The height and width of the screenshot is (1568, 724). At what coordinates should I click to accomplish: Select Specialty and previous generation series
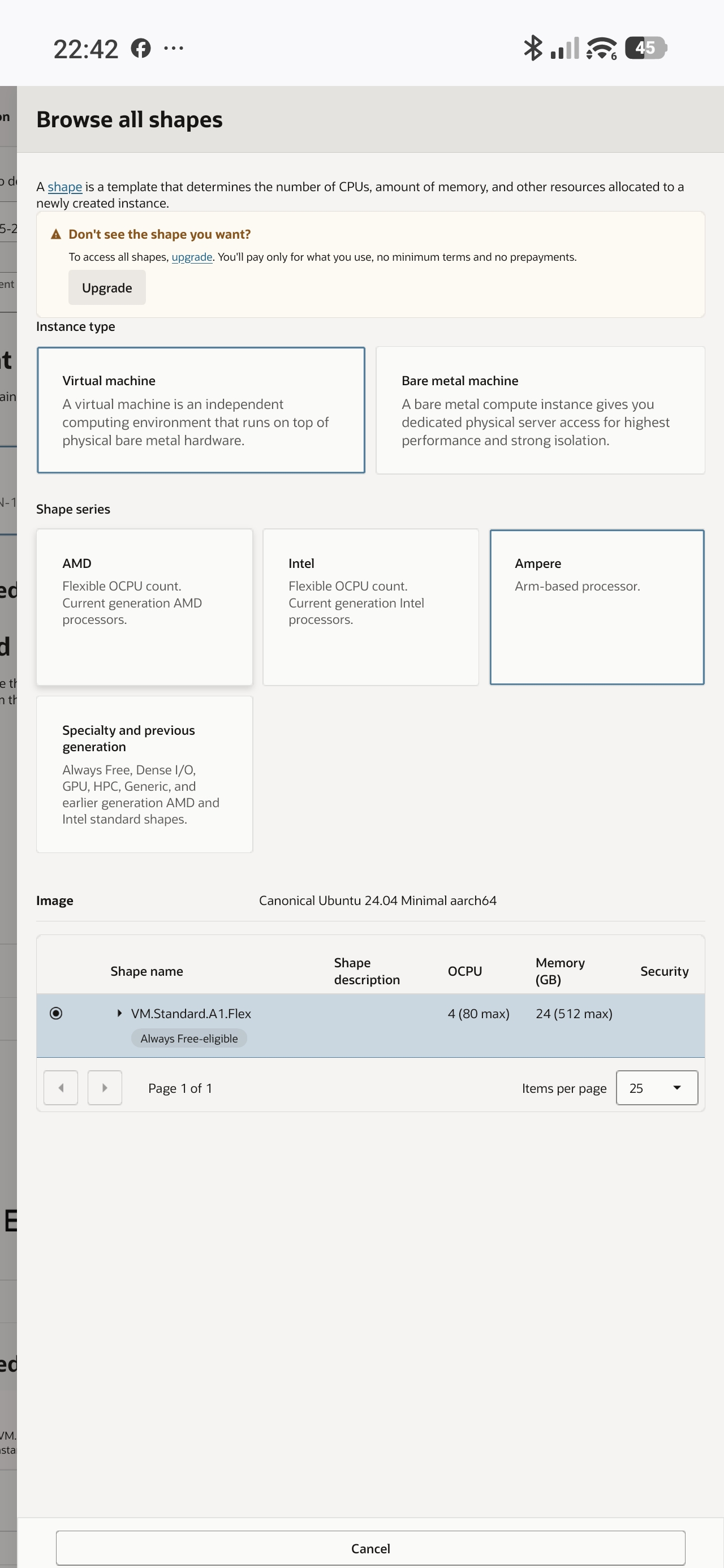(x=144, y=774)
